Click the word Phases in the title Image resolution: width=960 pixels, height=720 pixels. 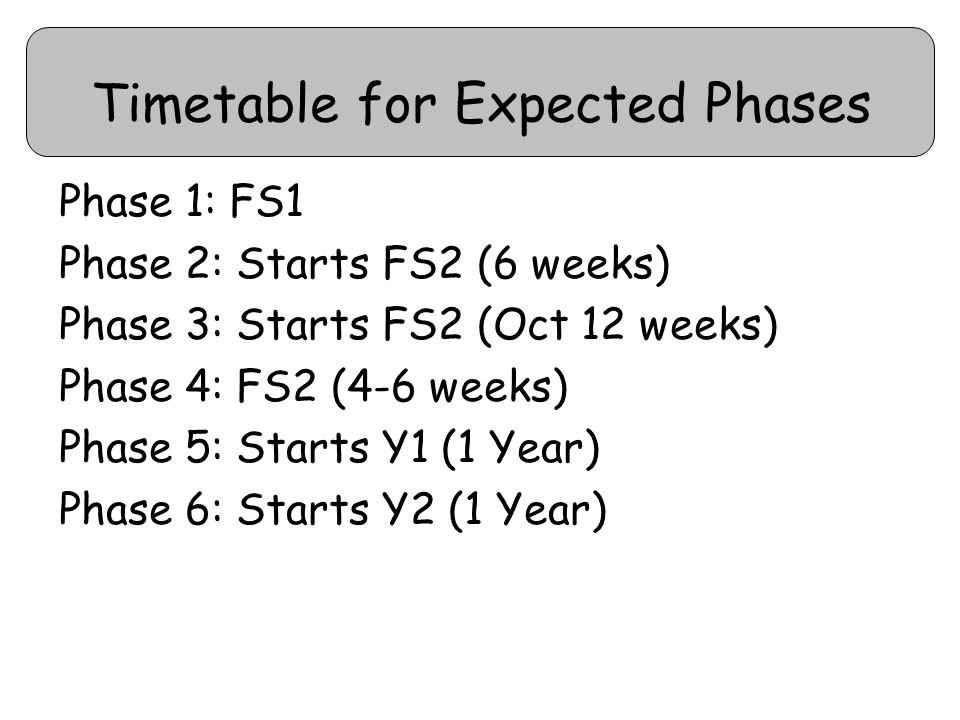pos(788,102)
